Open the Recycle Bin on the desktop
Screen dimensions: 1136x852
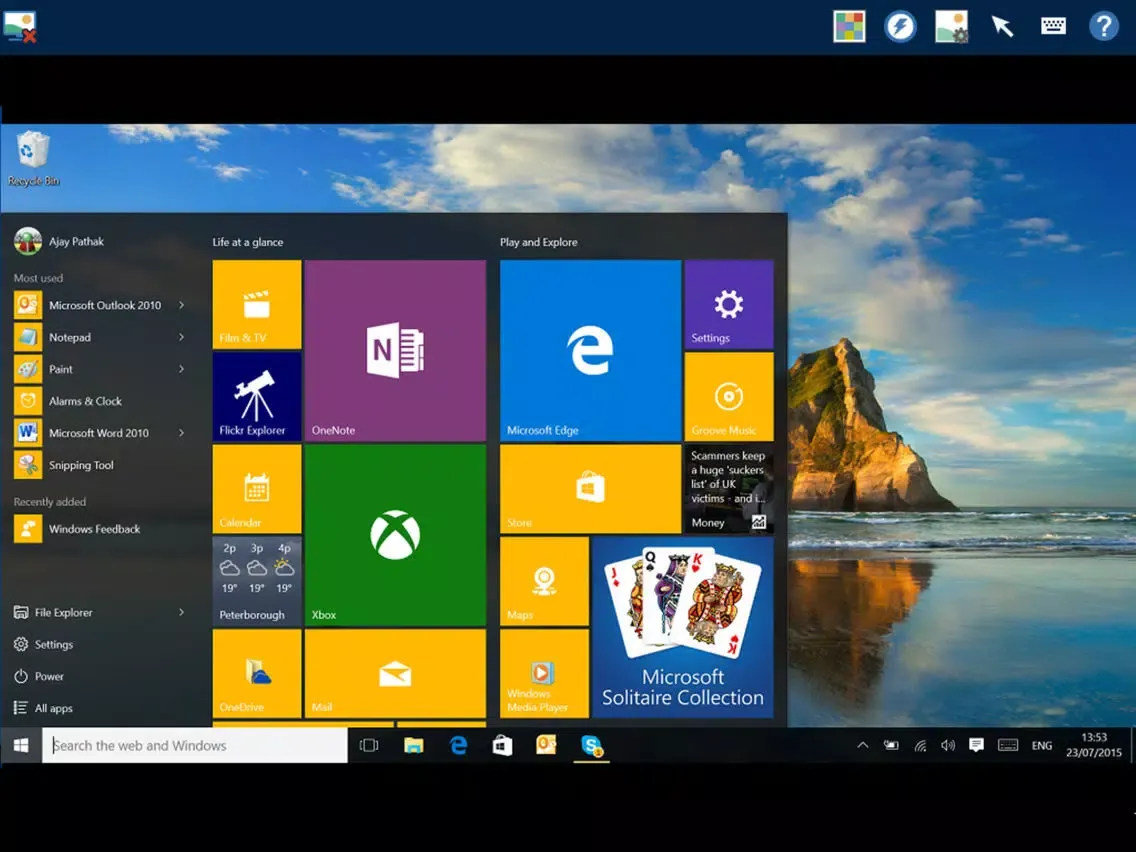[33, 159]
